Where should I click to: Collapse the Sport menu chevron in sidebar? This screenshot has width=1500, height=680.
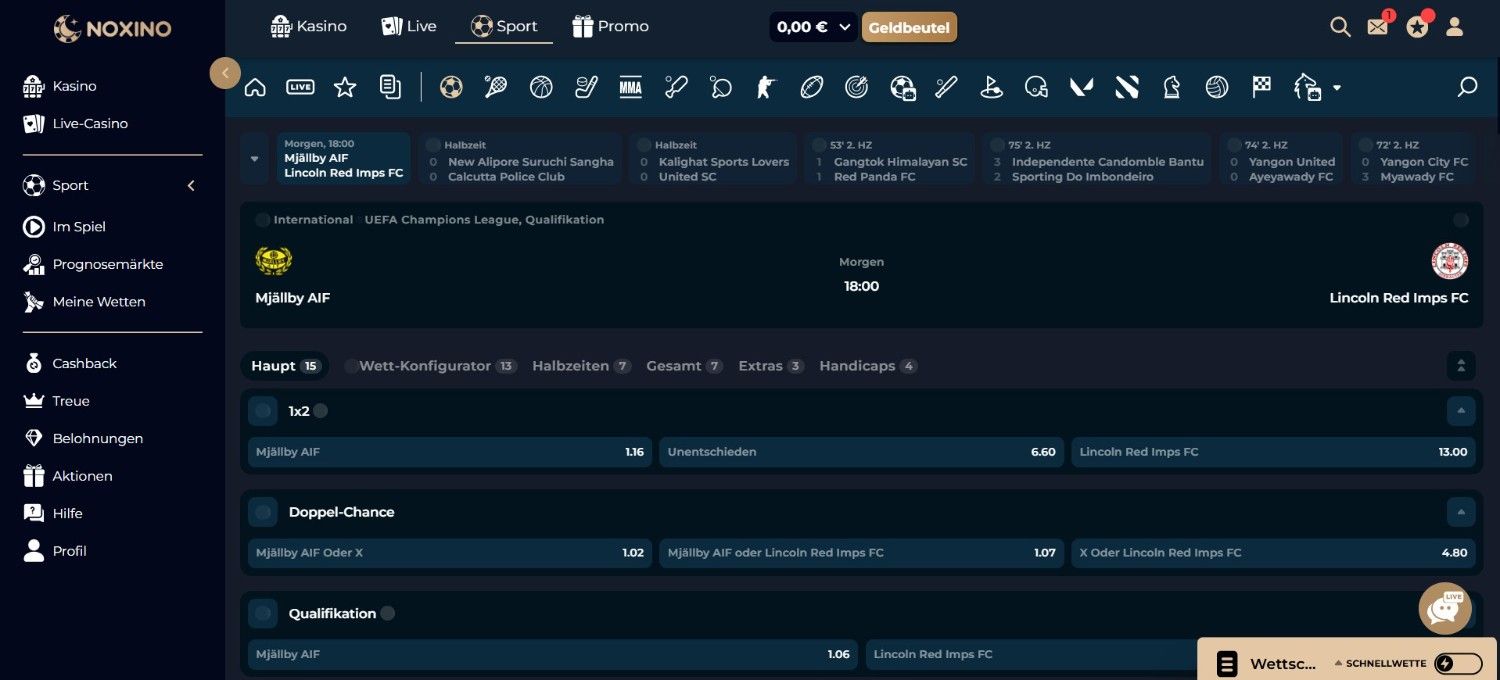(x=191, y=186)
